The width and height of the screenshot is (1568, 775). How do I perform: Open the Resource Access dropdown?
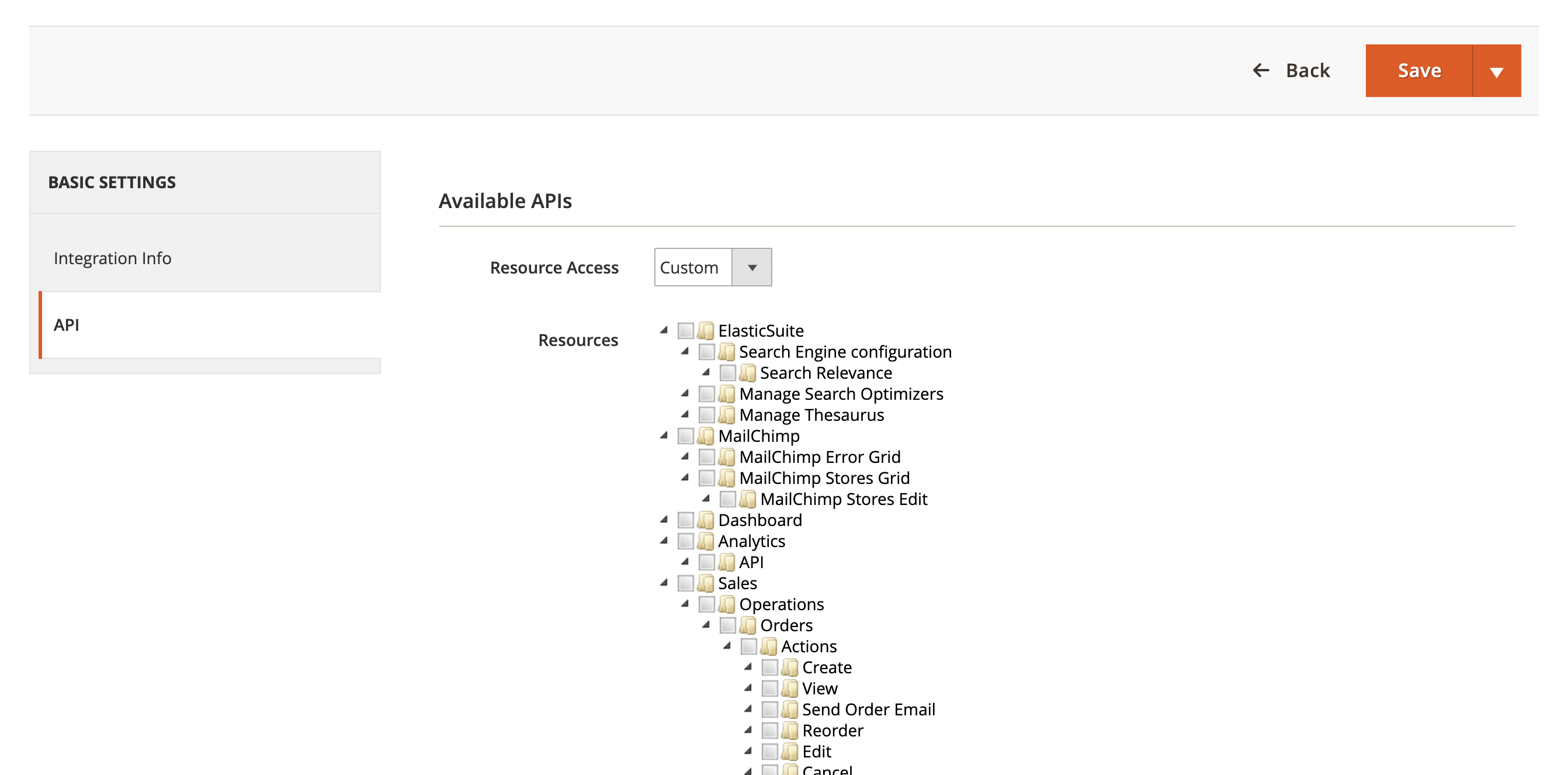point(712,267)
